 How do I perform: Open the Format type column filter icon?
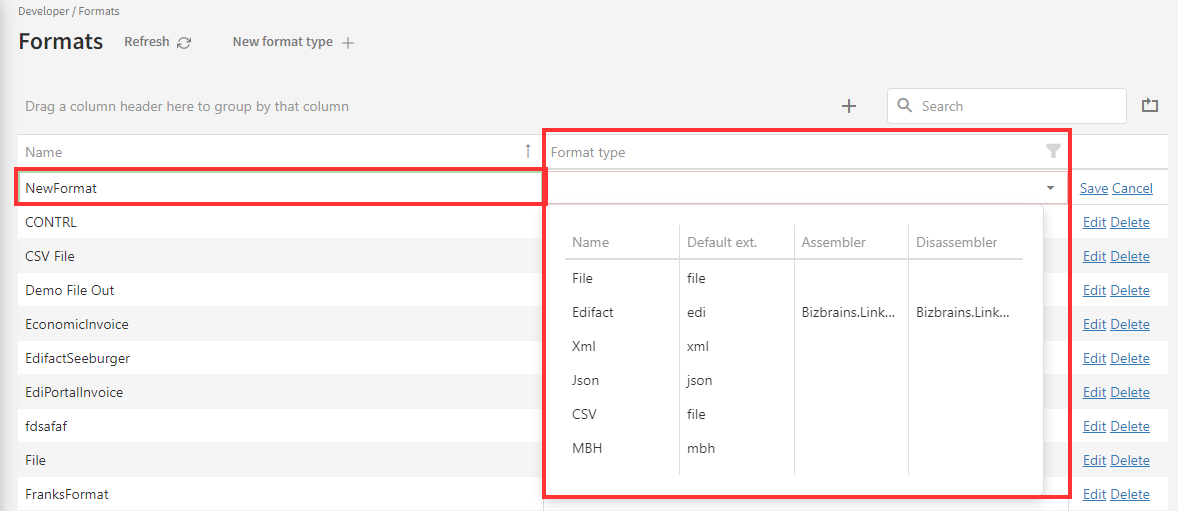pyautogui.click(x=1052, y=152)
